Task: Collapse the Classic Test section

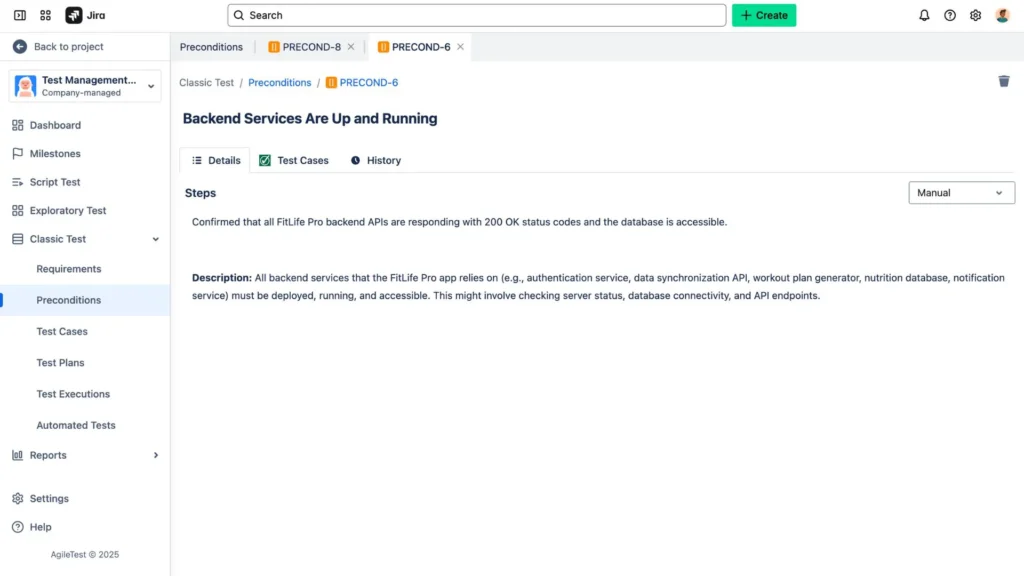Action: (155, 239)
